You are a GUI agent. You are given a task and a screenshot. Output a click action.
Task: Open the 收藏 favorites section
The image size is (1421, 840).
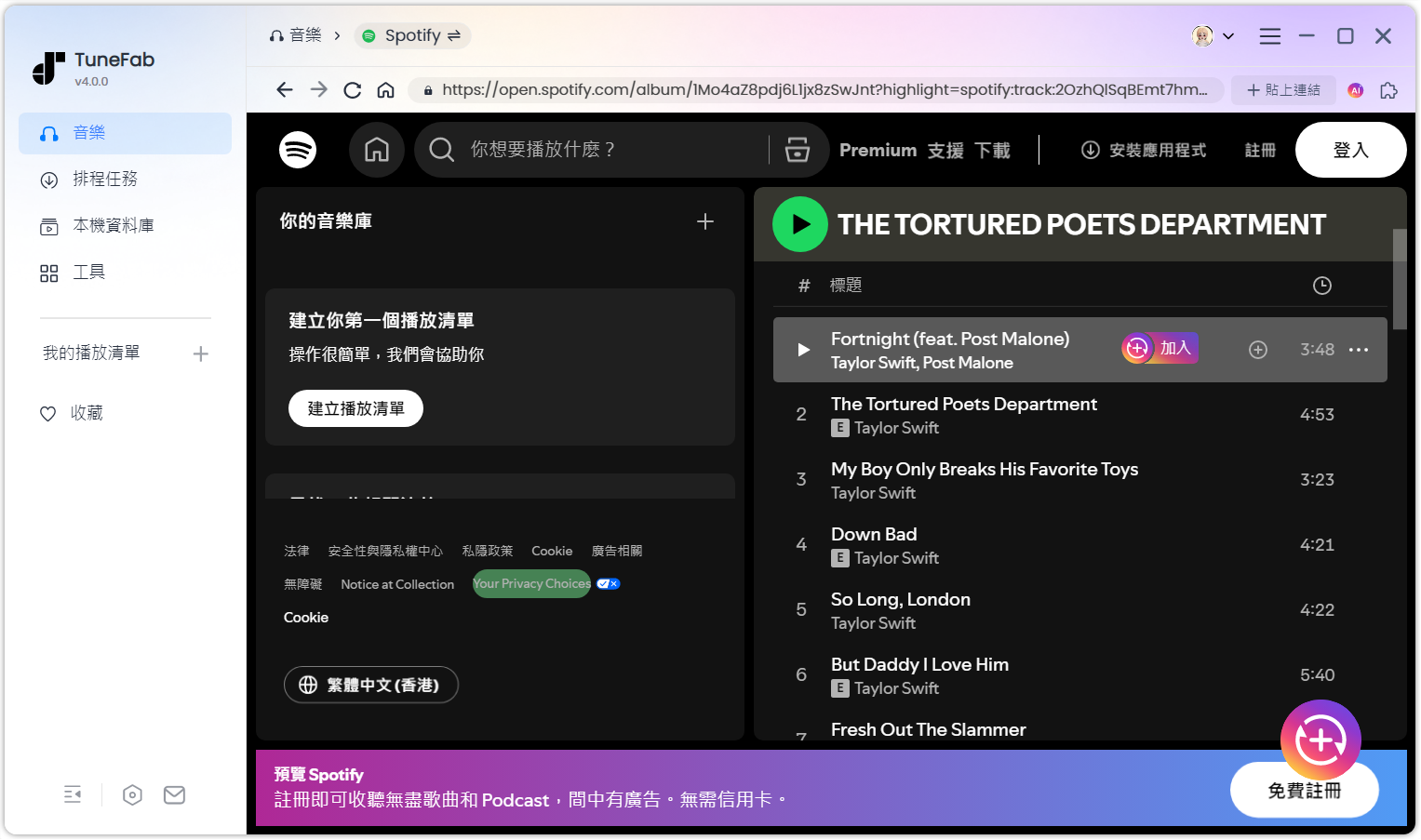click(84, 412)
